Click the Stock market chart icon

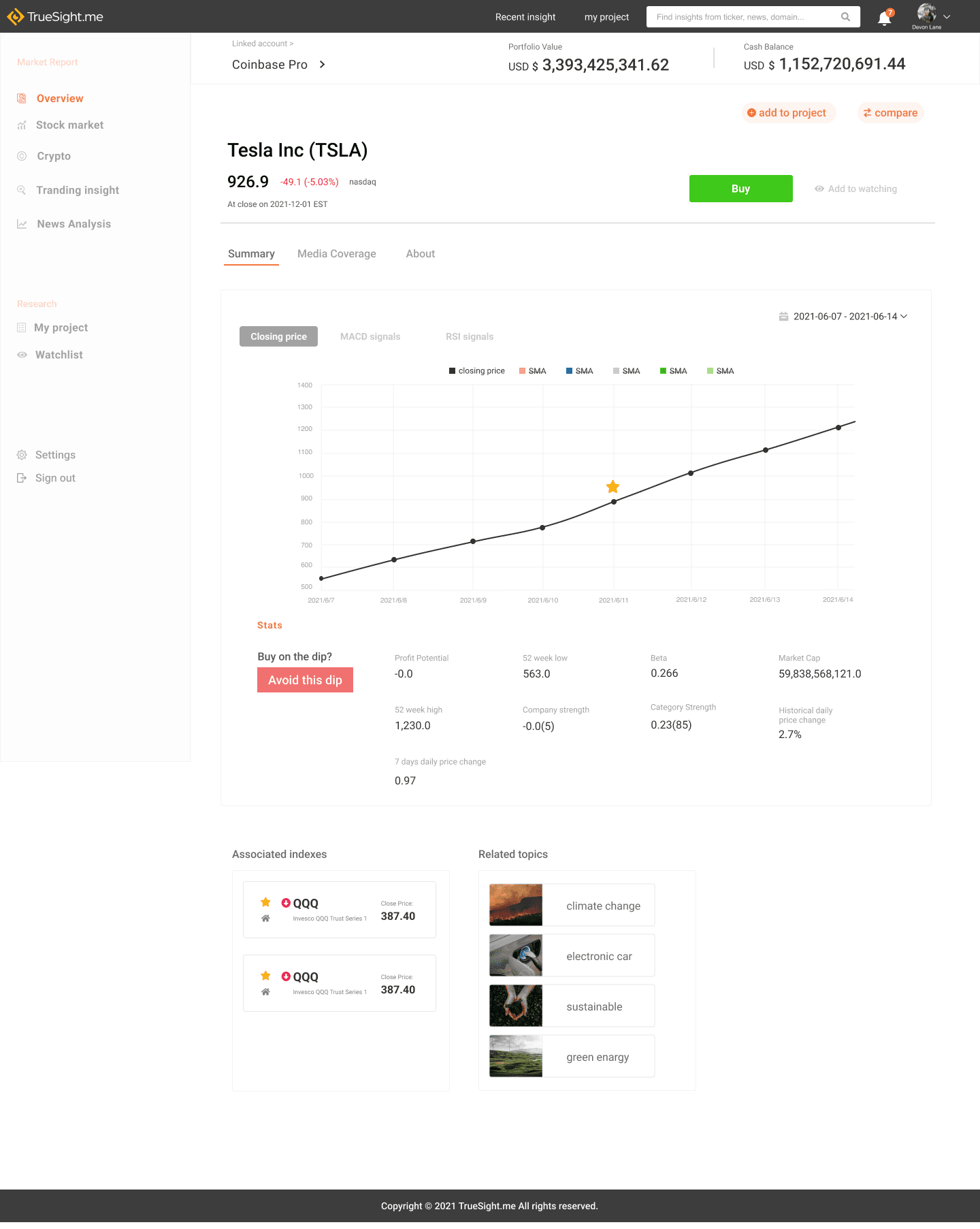(22, 125)
